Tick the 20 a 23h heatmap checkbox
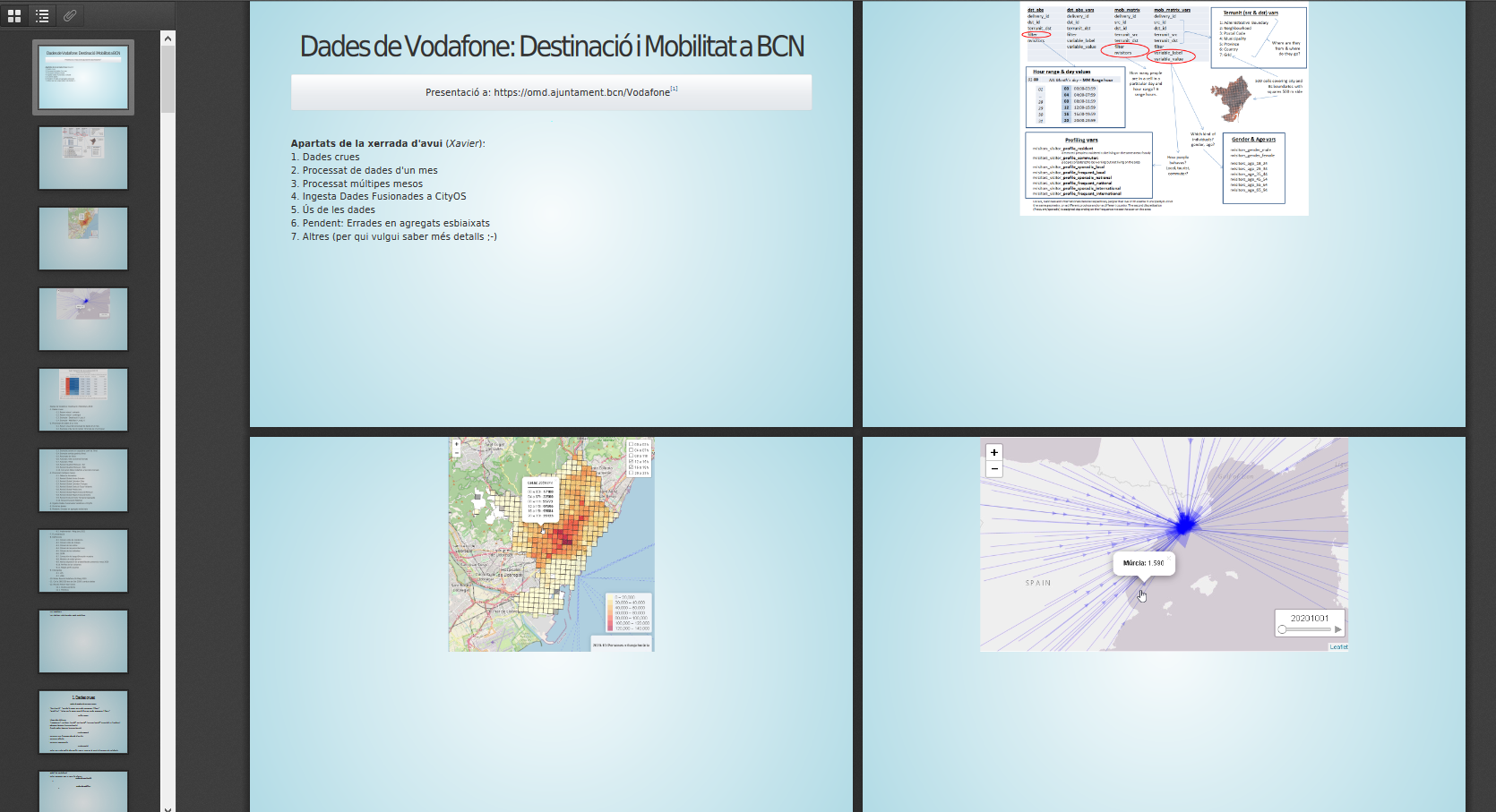 click(632, 473)
